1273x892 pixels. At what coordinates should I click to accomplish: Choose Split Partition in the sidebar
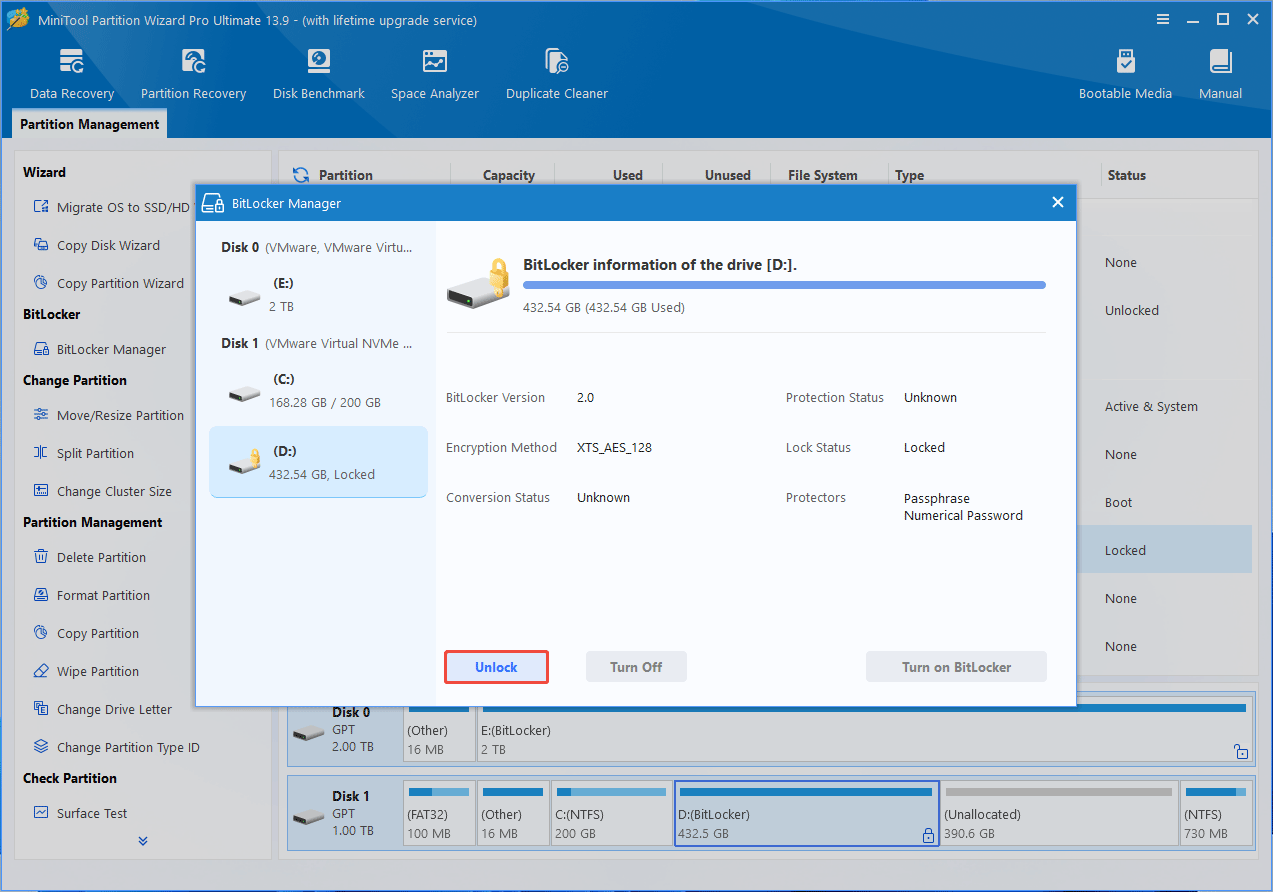[83, 453]
